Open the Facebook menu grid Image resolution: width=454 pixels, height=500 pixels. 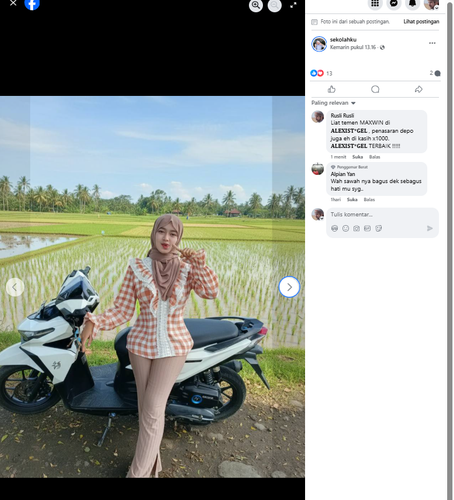(x=375, y=4)
